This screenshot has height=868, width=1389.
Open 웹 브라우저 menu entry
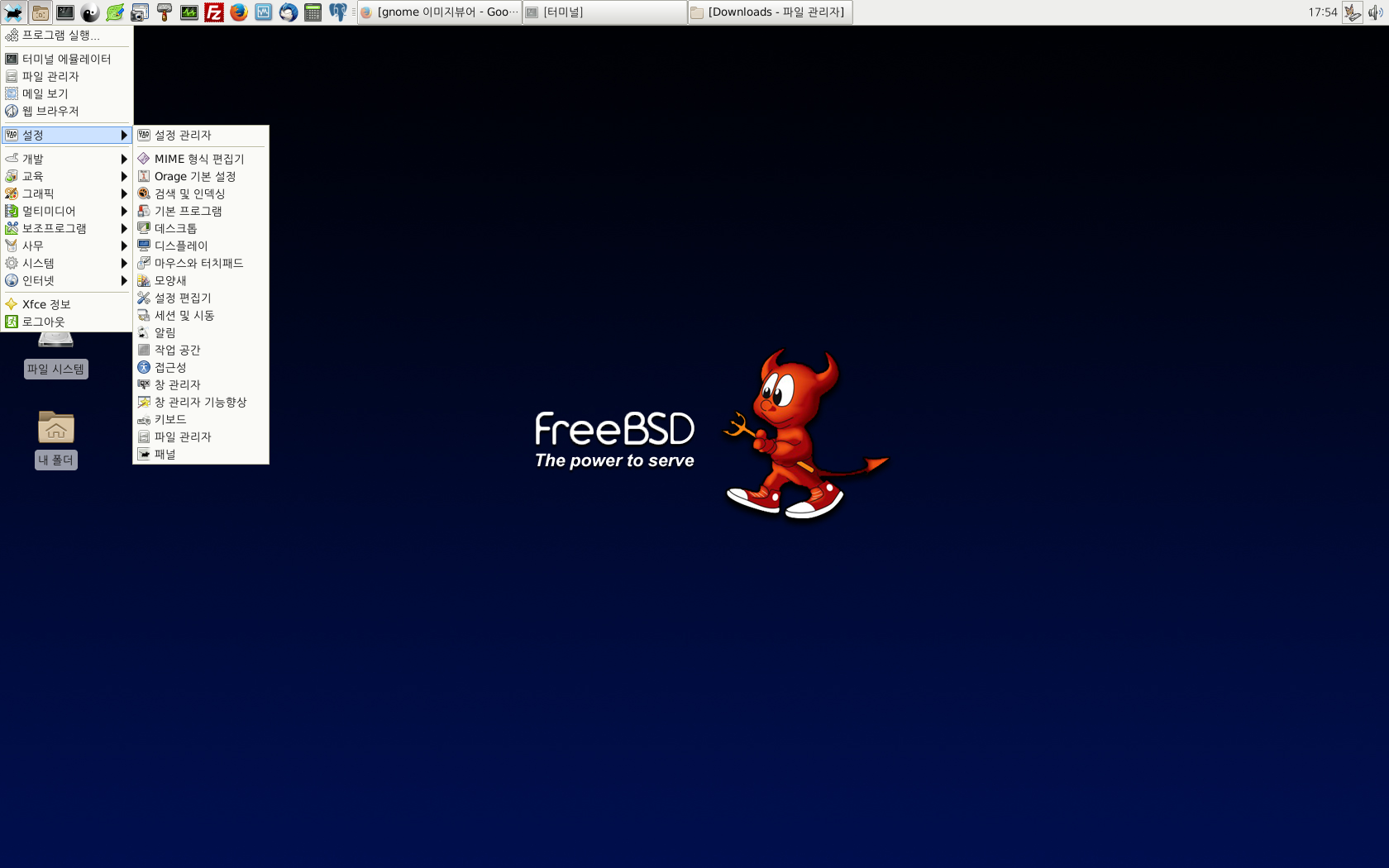pyautogui.click(x=66, y=111)
